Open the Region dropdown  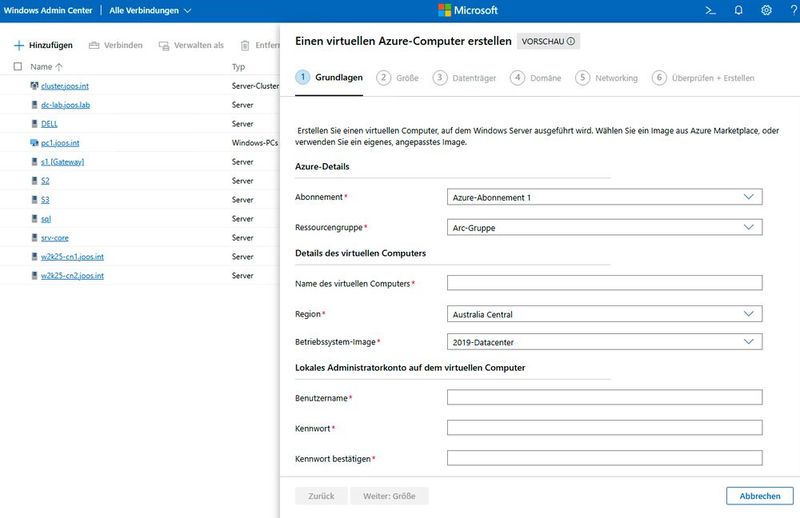[x=605, y=314]
